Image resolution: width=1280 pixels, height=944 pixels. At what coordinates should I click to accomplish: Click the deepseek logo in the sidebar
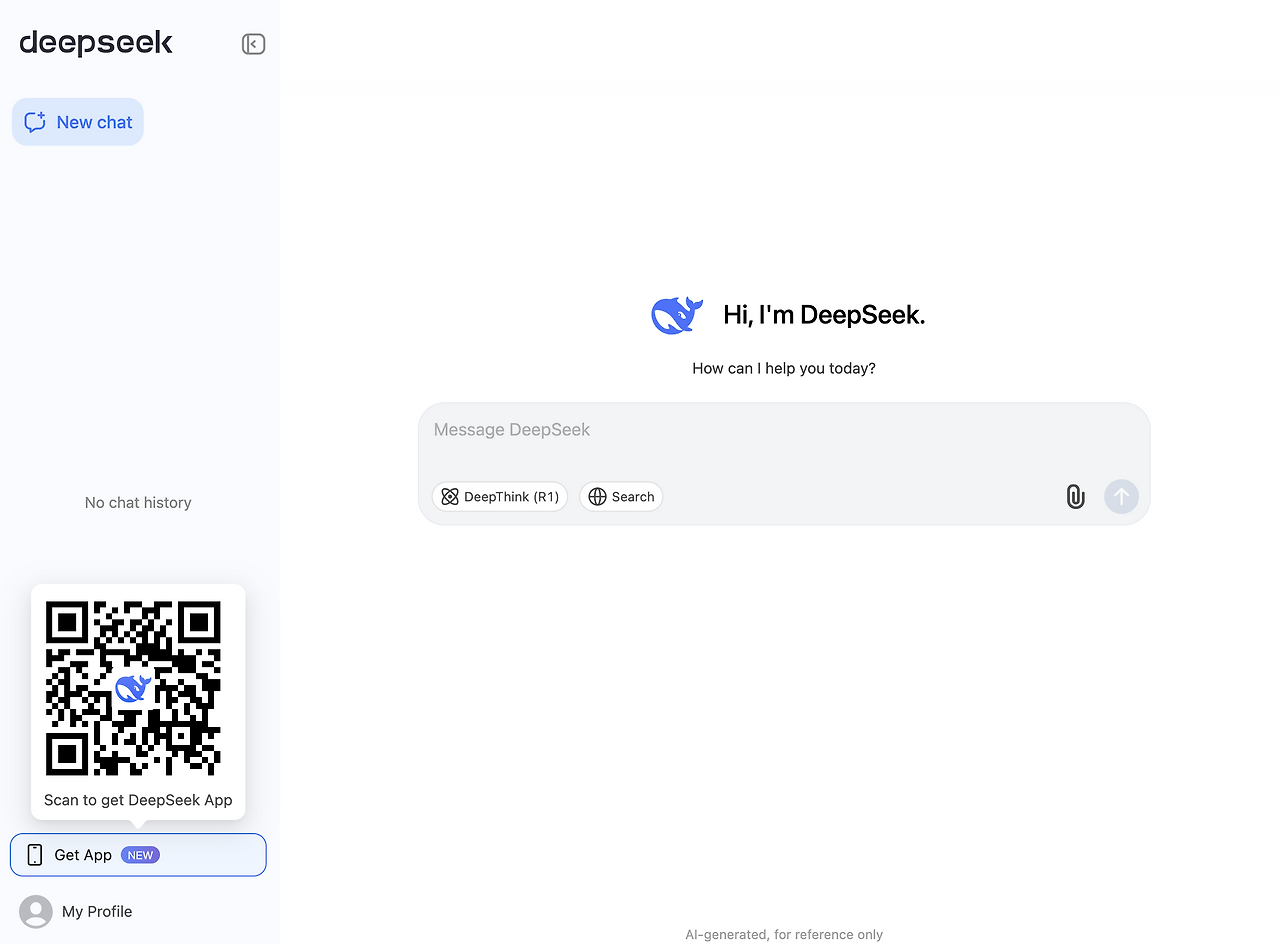96,43
